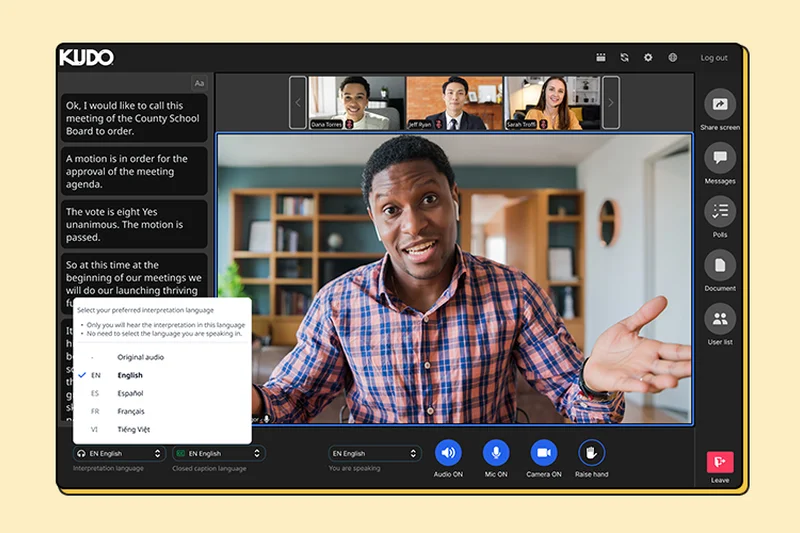Select Sarah Troff's video thumbnail

tap(552, 102)
